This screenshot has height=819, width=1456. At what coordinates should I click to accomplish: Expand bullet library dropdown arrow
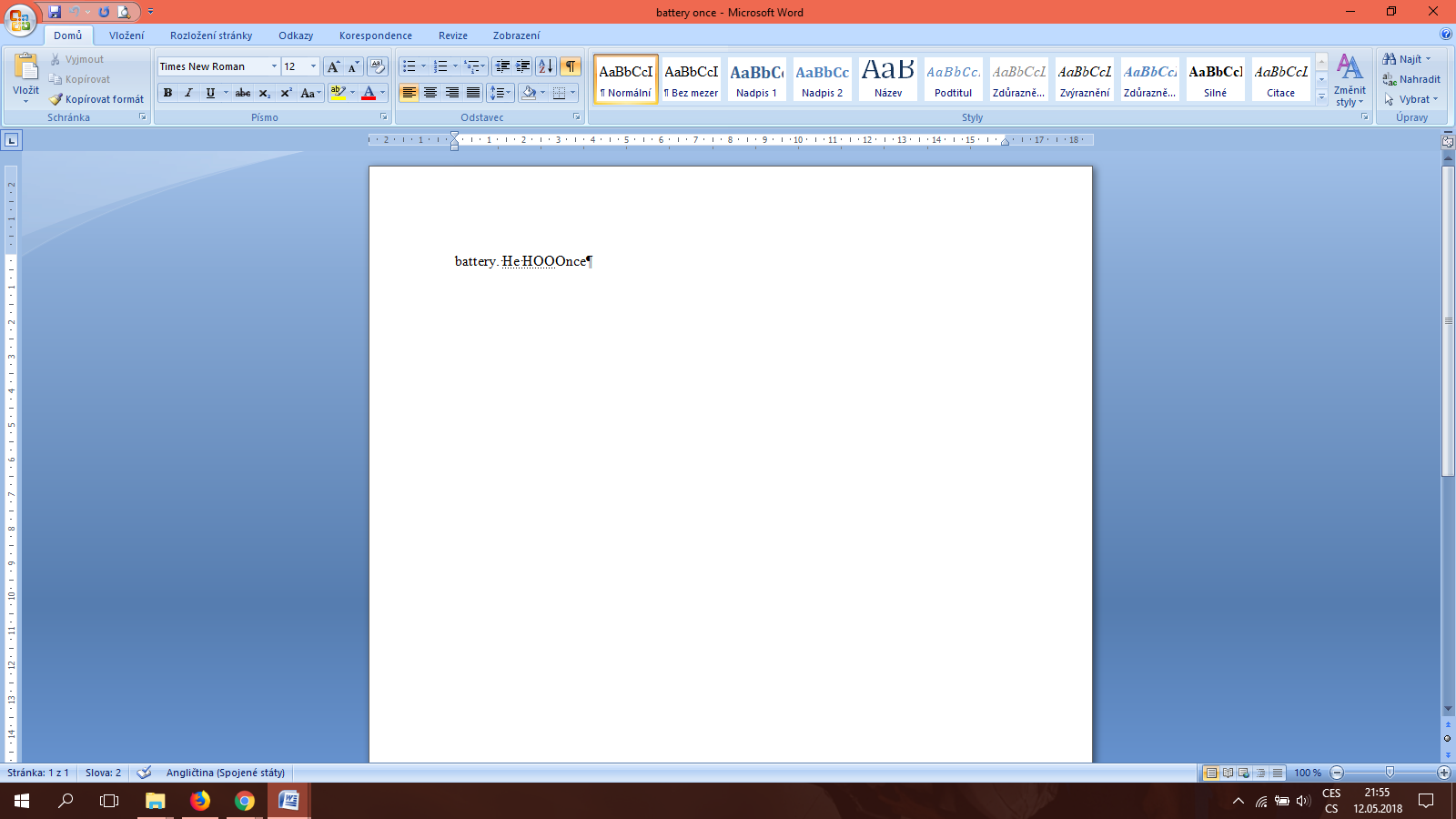point(423,66)
